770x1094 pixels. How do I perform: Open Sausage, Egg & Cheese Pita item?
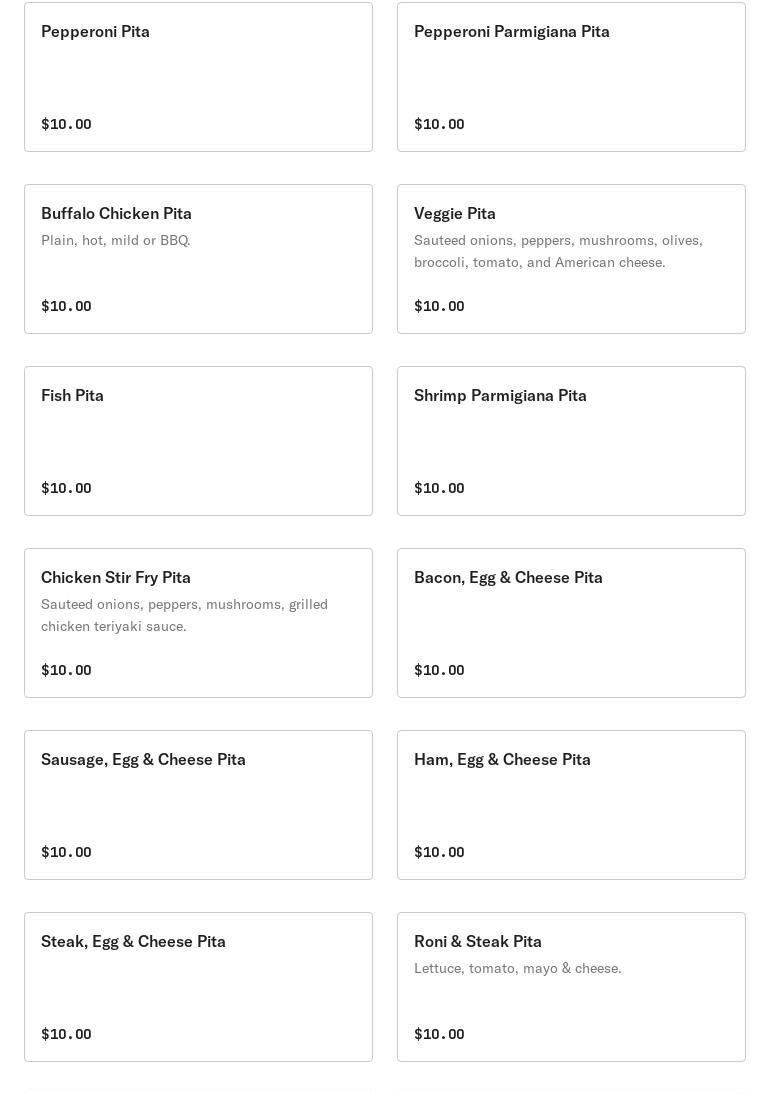(x=198, y=805)
